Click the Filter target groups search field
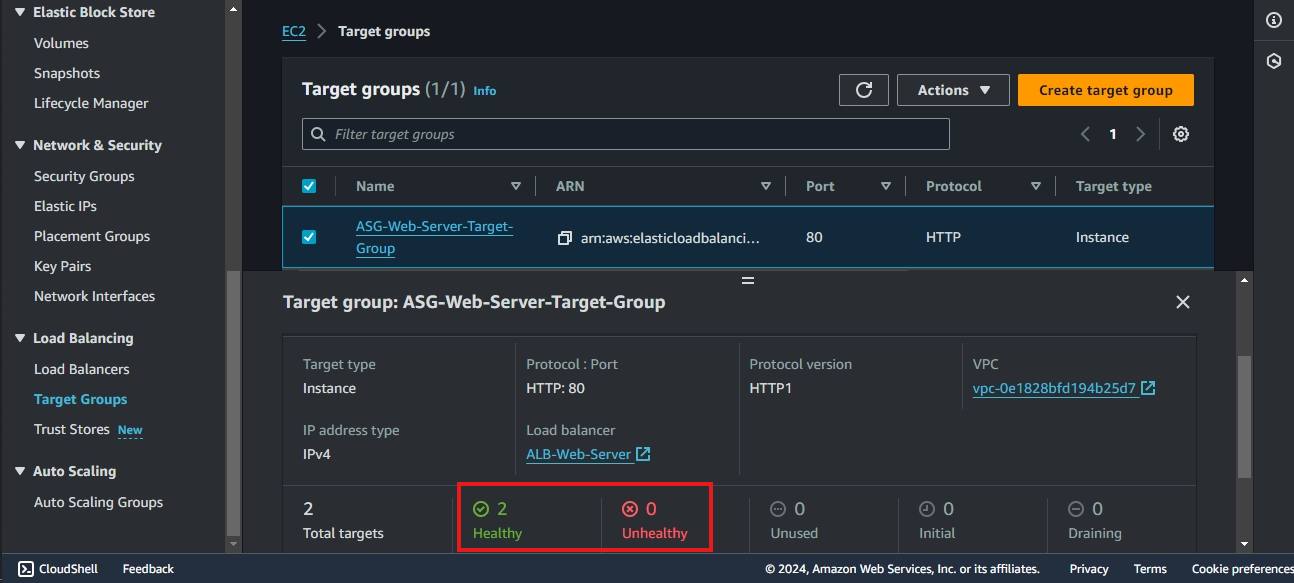Image resolution: width=1294 pixels, height=583 pixels. click(x=626, y=134)
